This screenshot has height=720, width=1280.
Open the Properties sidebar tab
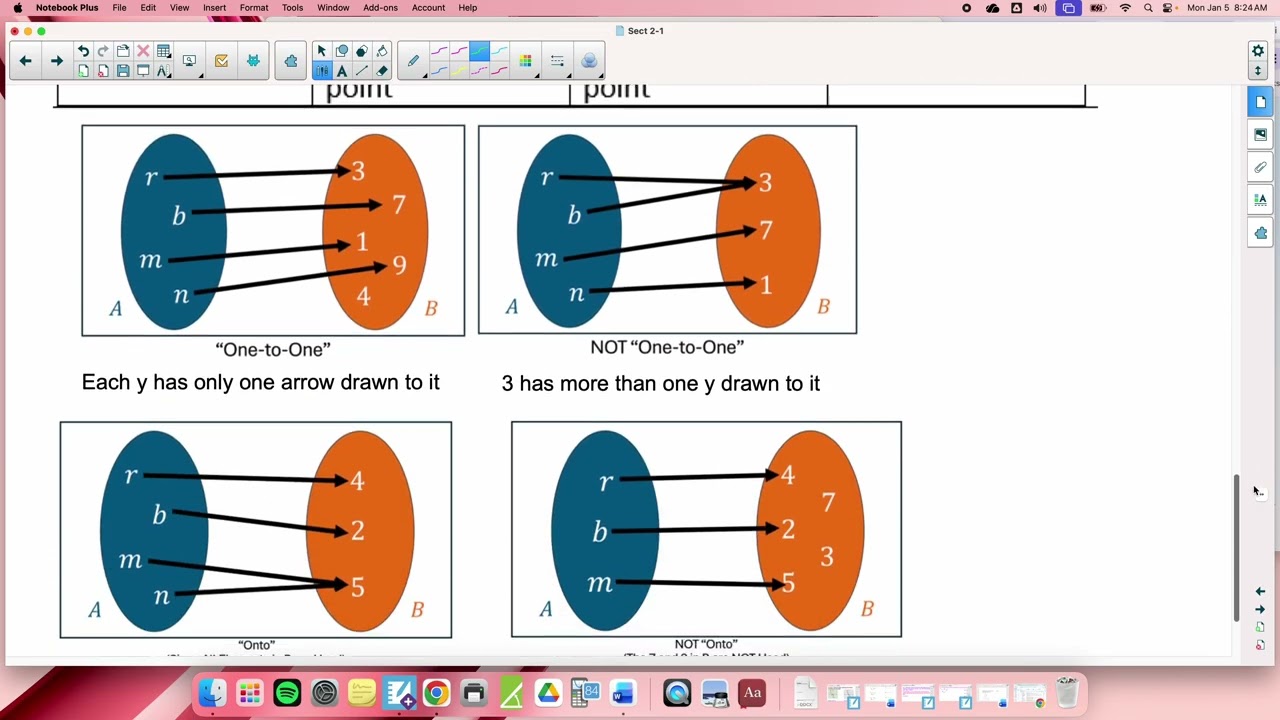click(1260, 200)
